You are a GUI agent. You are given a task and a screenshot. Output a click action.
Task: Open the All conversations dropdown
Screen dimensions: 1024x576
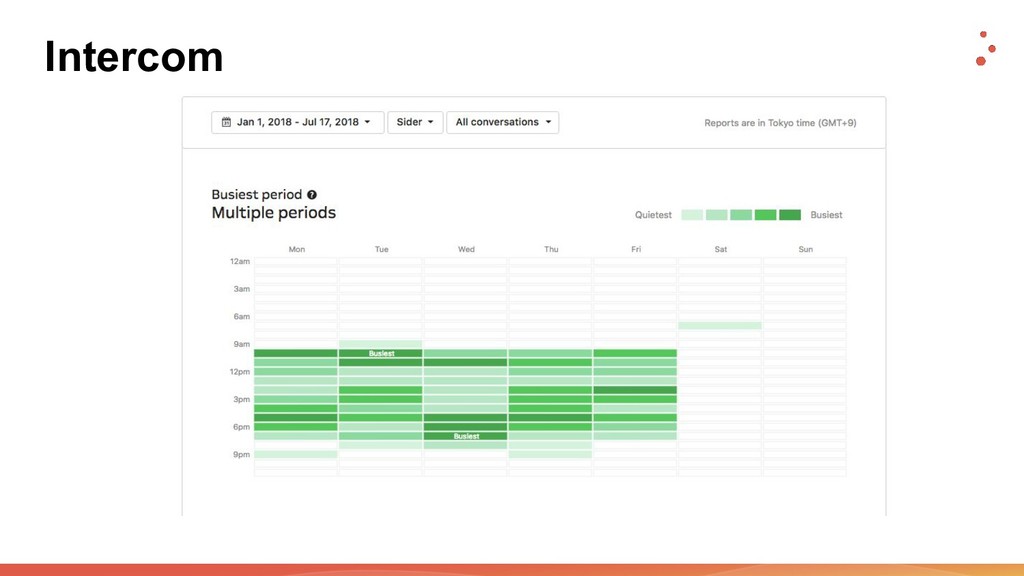[502, 122]
